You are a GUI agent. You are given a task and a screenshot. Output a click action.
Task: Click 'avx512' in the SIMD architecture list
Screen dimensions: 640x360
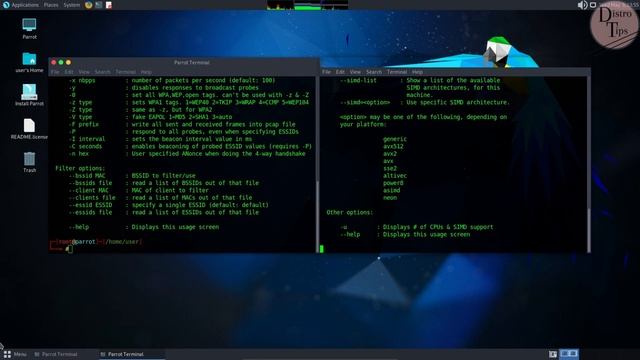tap(393, 146)
